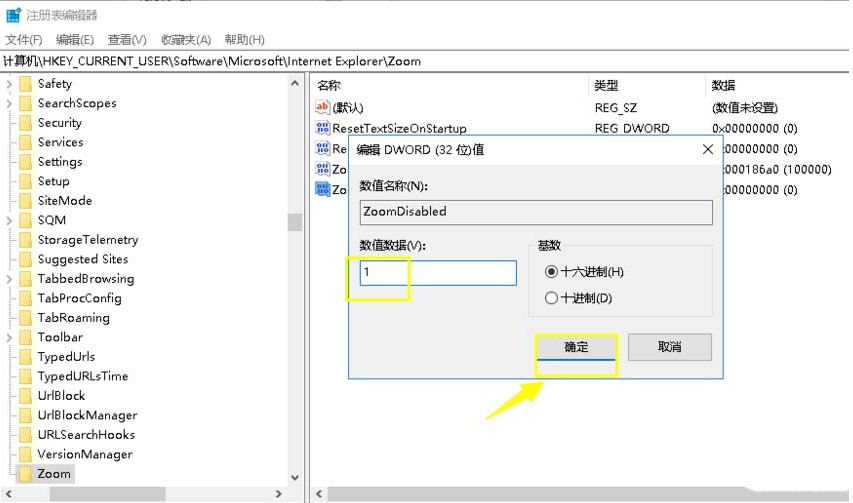Click the tree pane scroll right arrow

[x=279, y=494]
